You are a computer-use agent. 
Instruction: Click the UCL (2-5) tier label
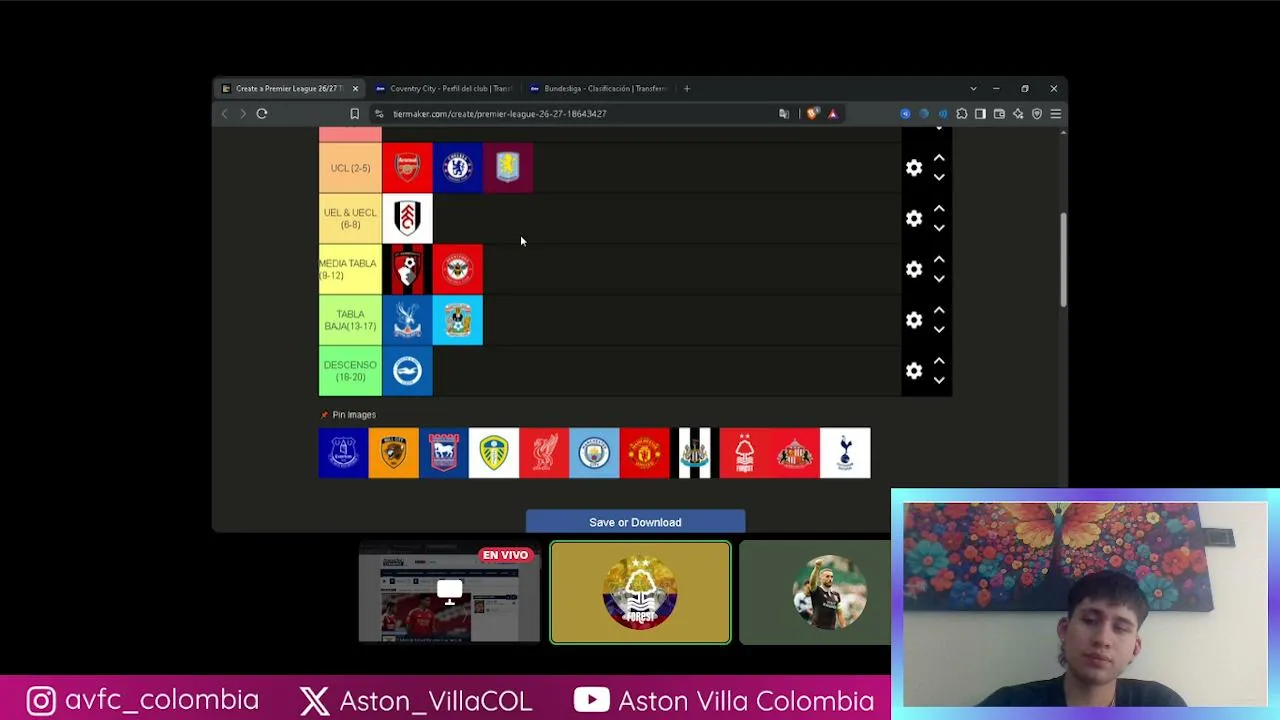(x=350, y=168)
